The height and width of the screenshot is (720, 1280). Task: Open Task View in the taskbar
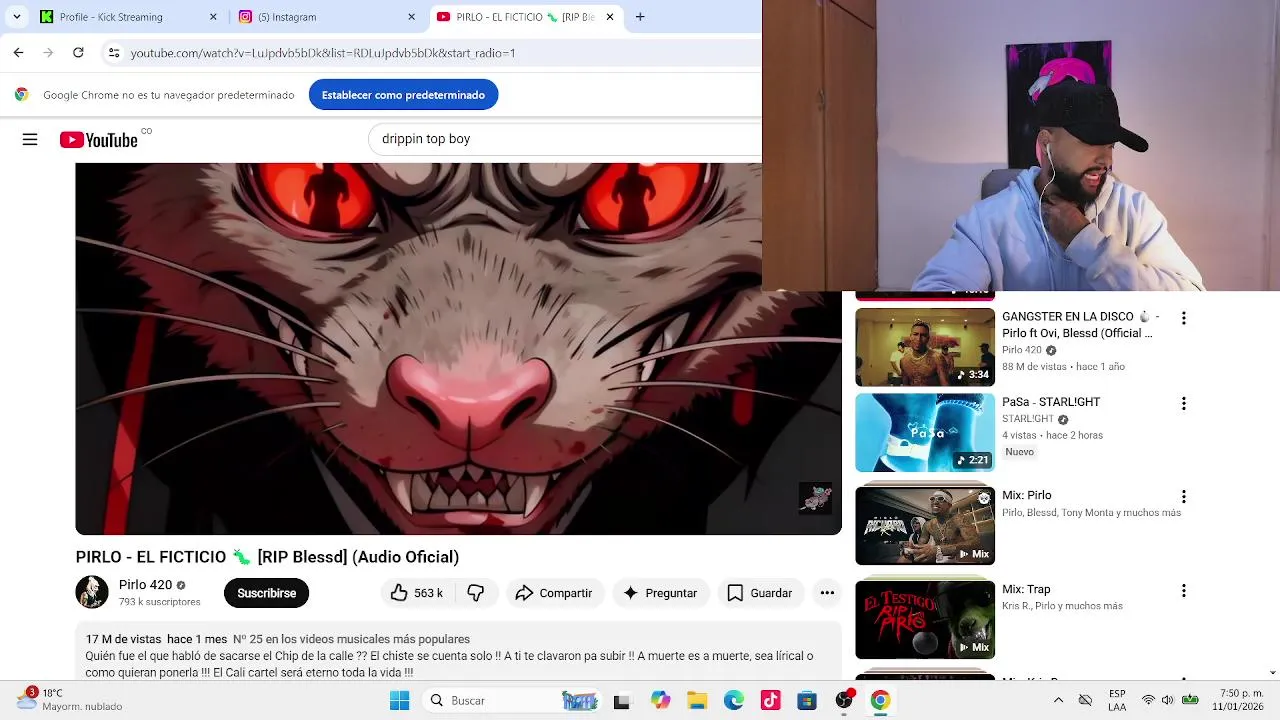[621, 701]
